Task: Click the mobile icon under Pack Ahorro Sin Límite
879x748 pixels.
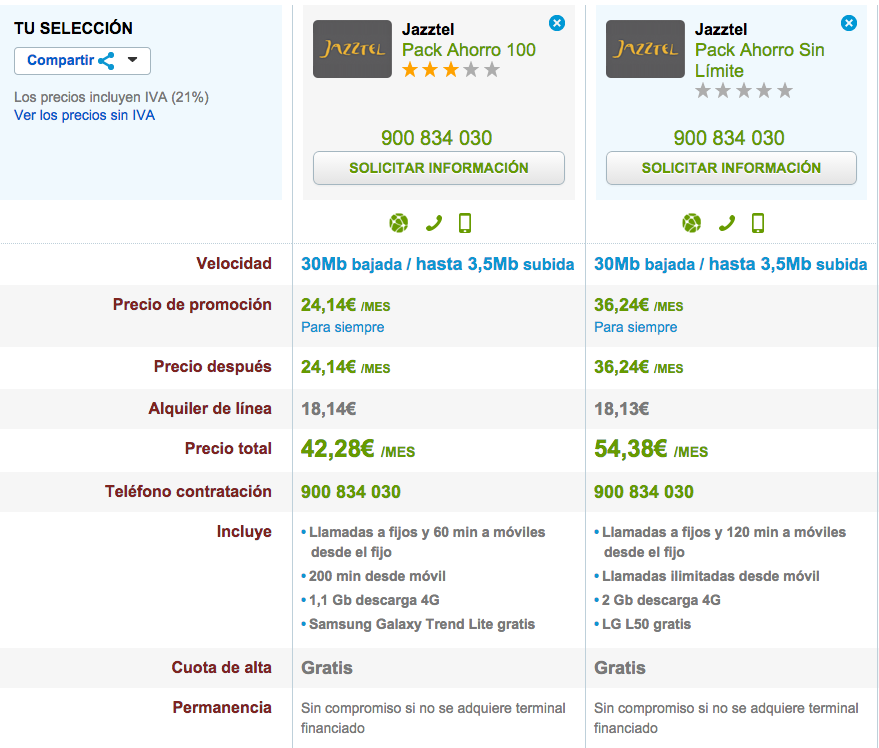Action: (758, 223)
